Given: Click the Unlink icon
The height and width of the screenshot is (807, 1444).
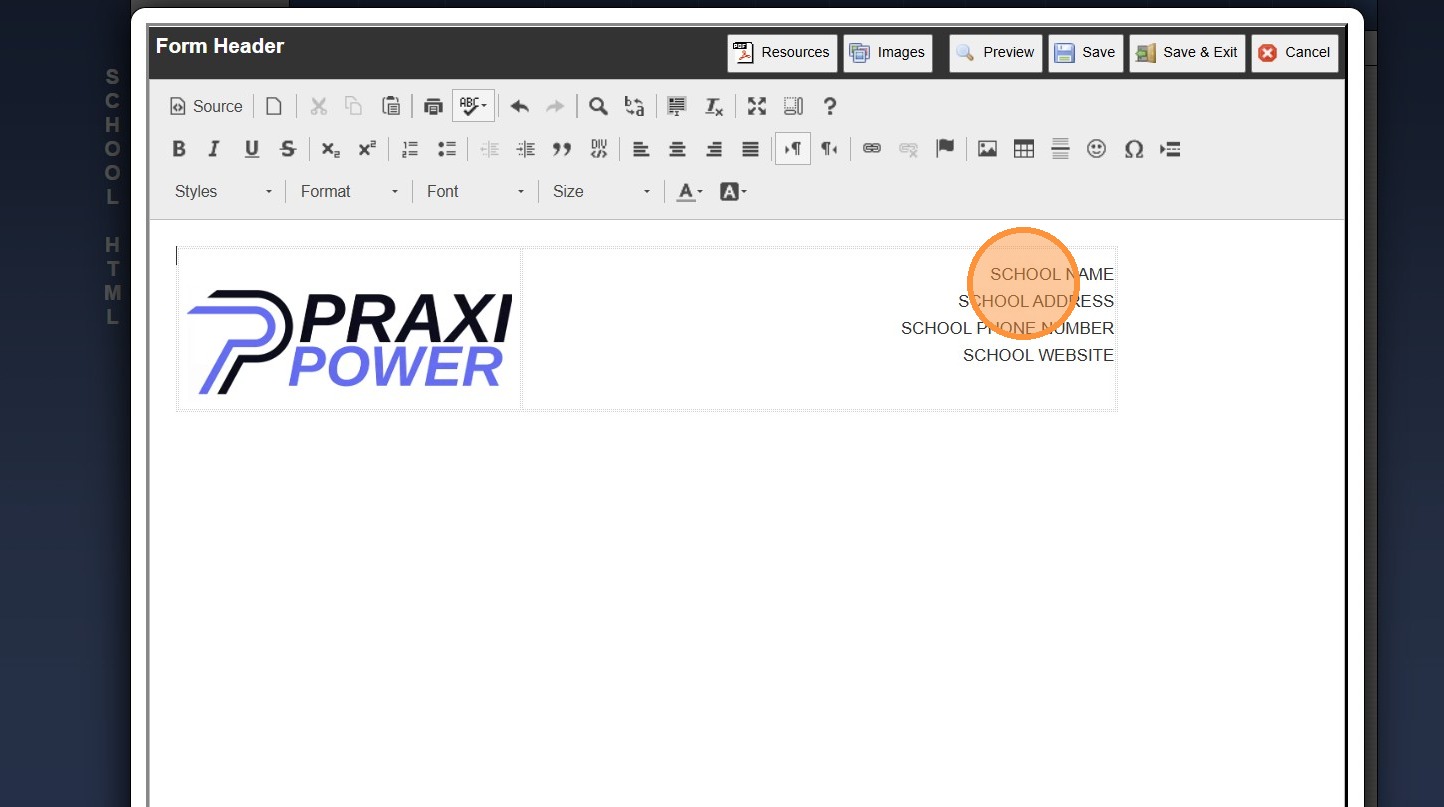Looking at the screenshot, I should [908, 149].
